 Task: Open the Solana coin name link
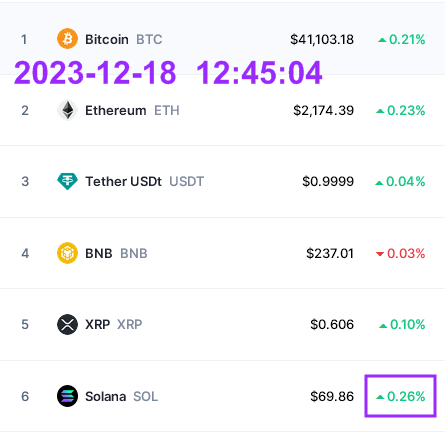click(x=106, y=396)
